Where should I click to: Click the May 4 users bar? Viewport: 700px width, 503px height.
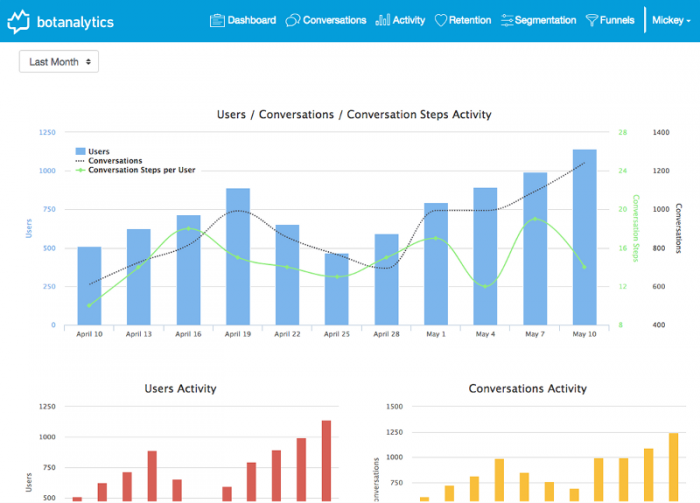point(485,256)
